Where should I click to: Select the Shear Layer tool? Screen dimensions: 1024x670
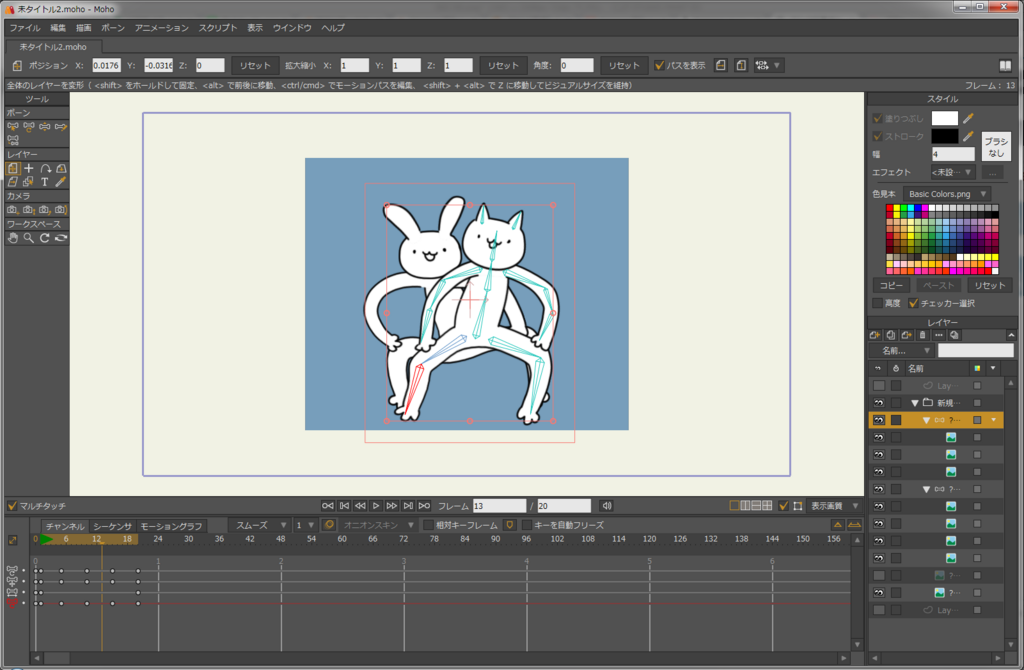[12, 182]
